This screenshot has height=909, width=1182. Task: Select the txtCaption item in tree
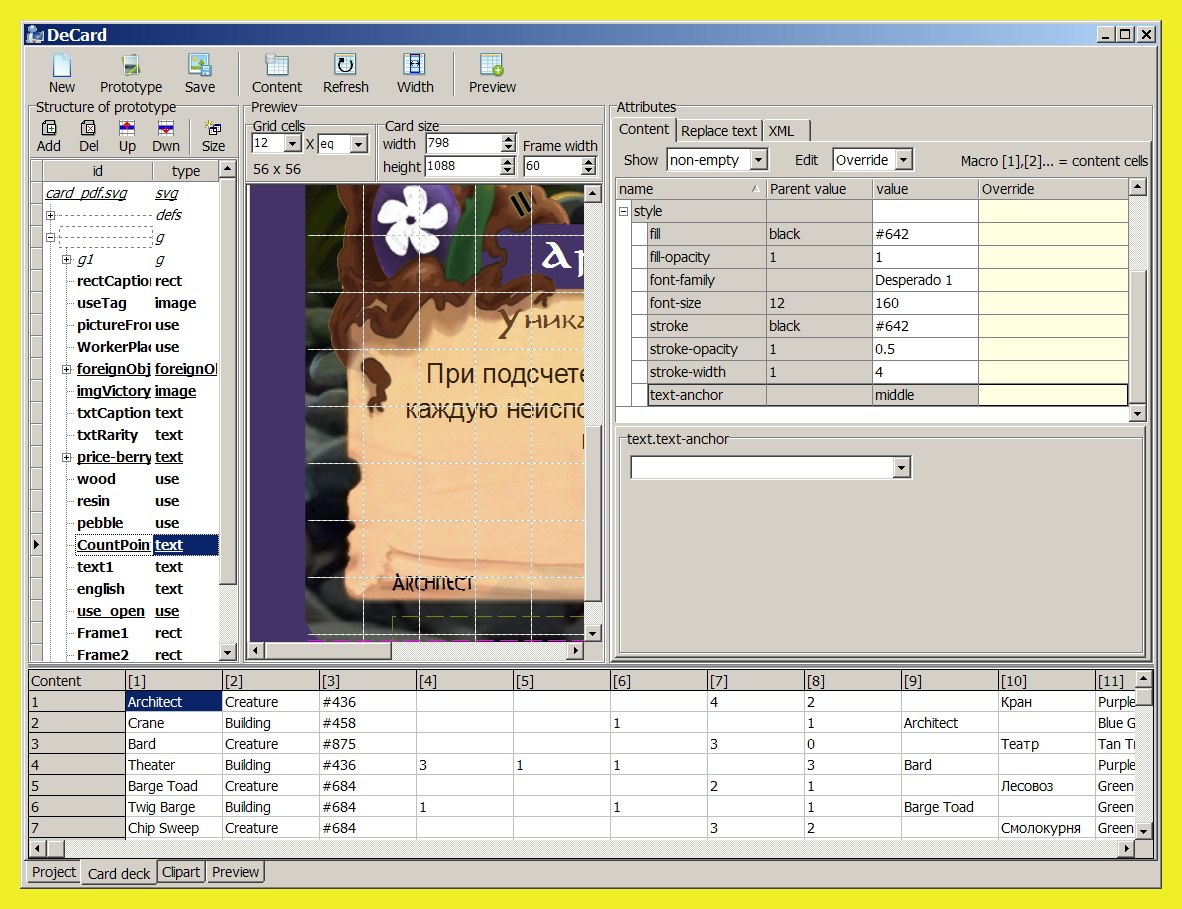tap(113, 413)
